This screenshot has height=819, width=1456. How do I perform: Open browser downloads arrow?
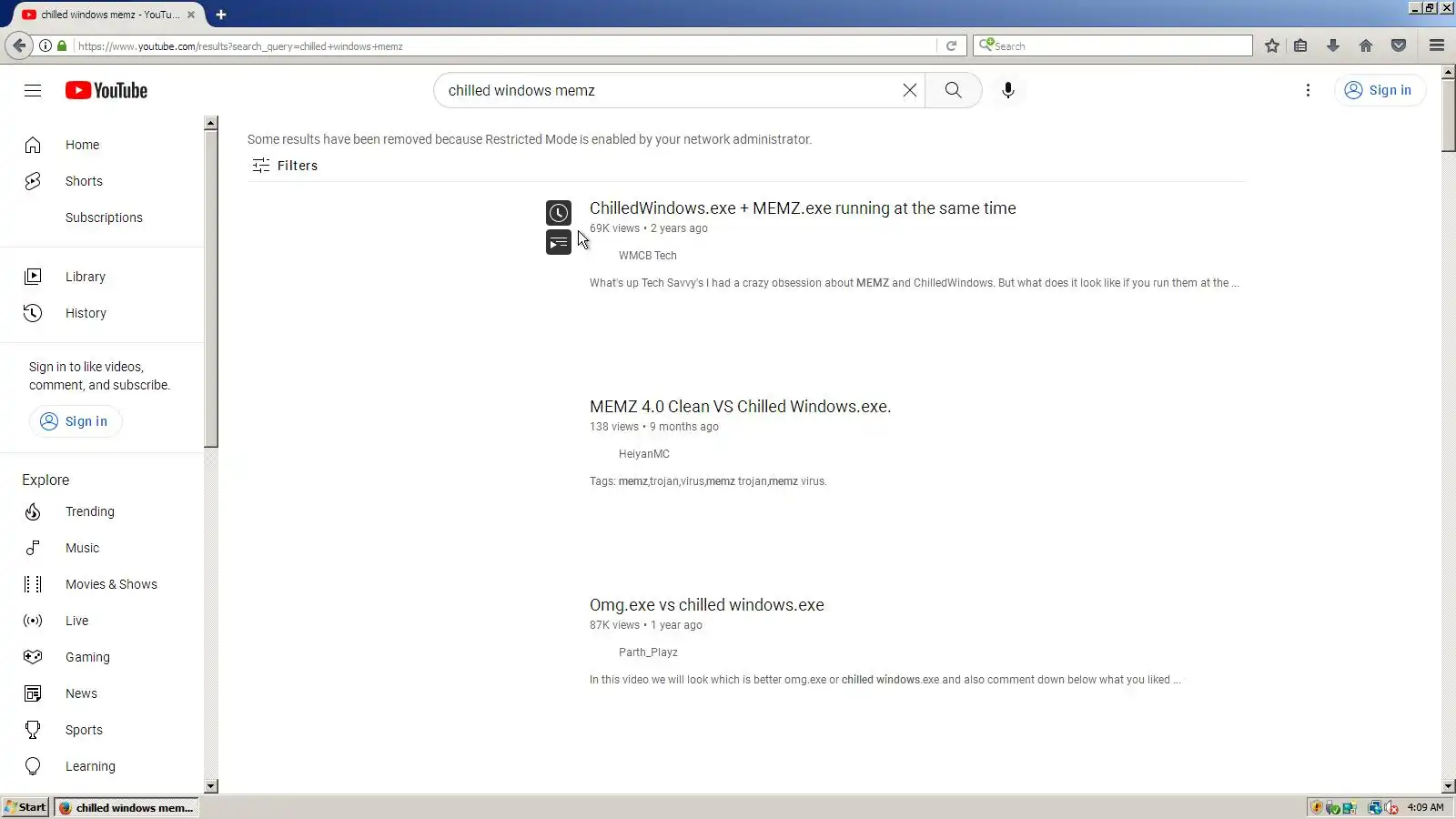[x=1333, y=45]
